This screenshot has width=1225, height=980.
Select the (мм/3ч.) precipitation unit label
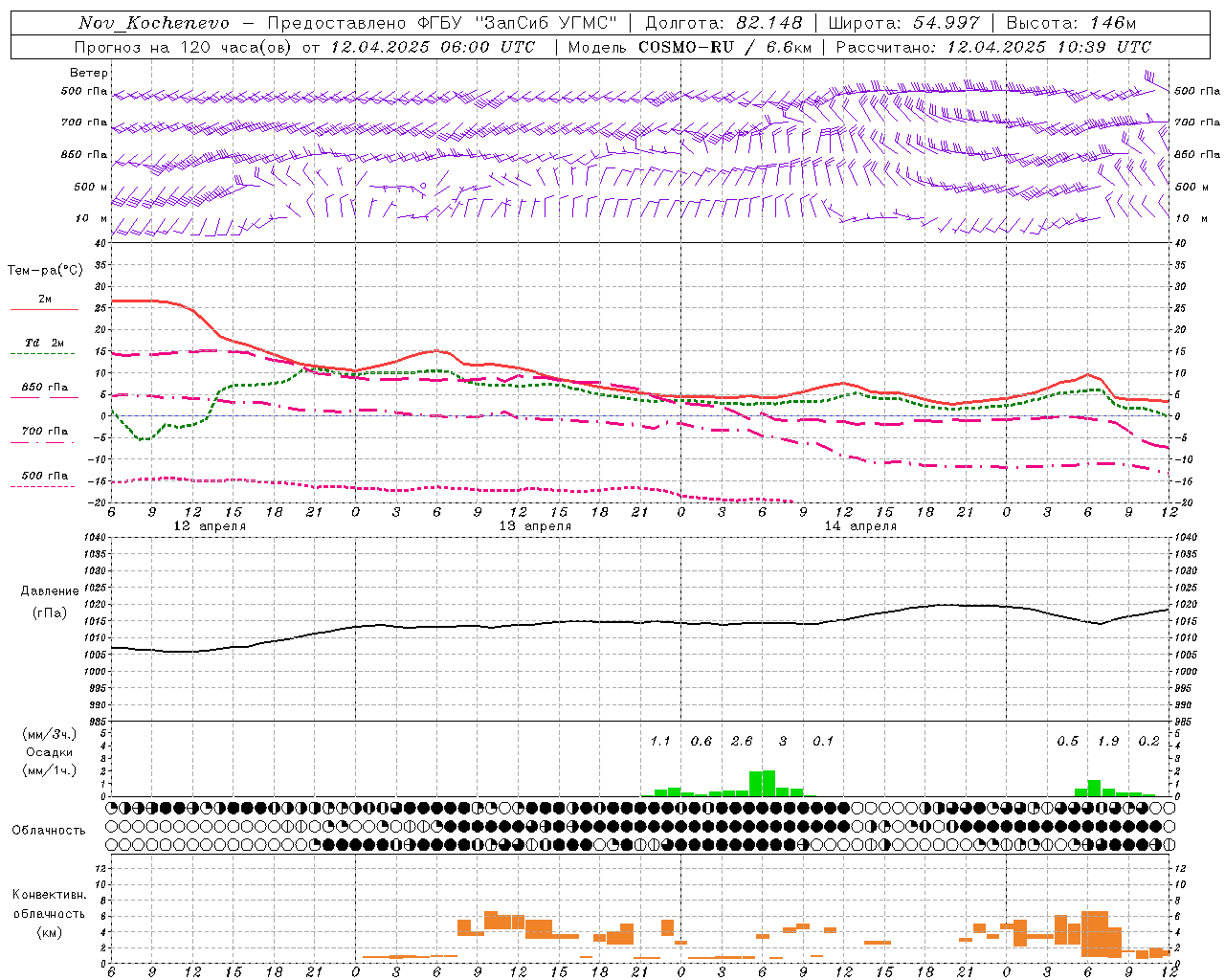[x=49, y=734]
